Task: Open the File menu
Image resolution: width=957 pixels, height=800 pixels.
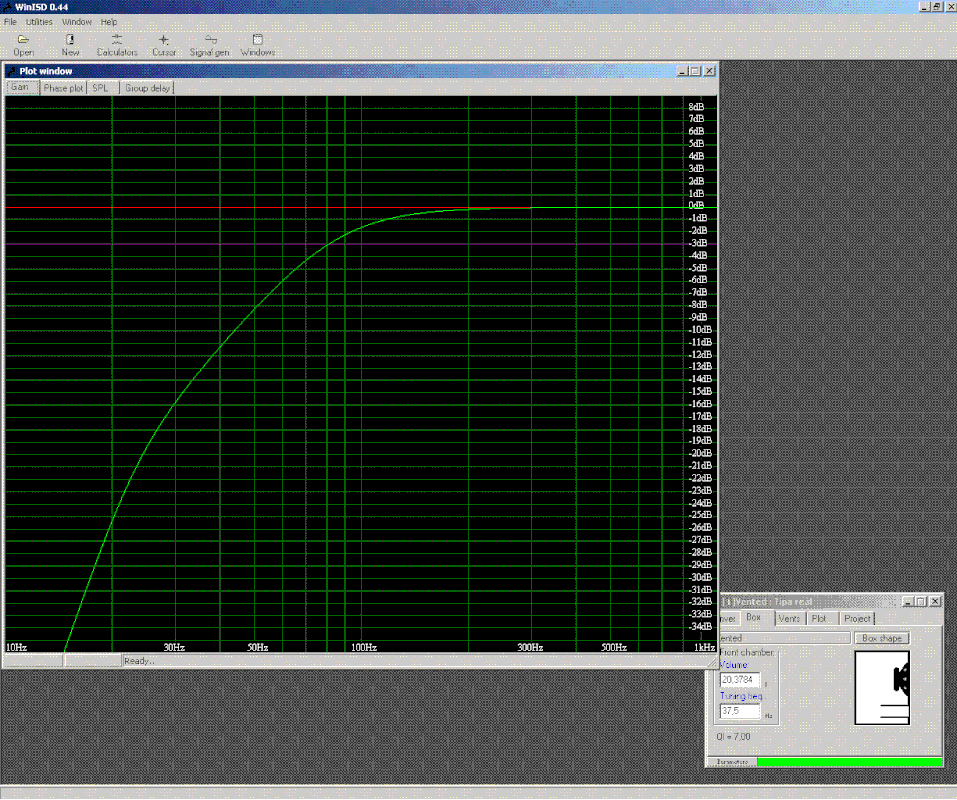Action: pos(10,22)
